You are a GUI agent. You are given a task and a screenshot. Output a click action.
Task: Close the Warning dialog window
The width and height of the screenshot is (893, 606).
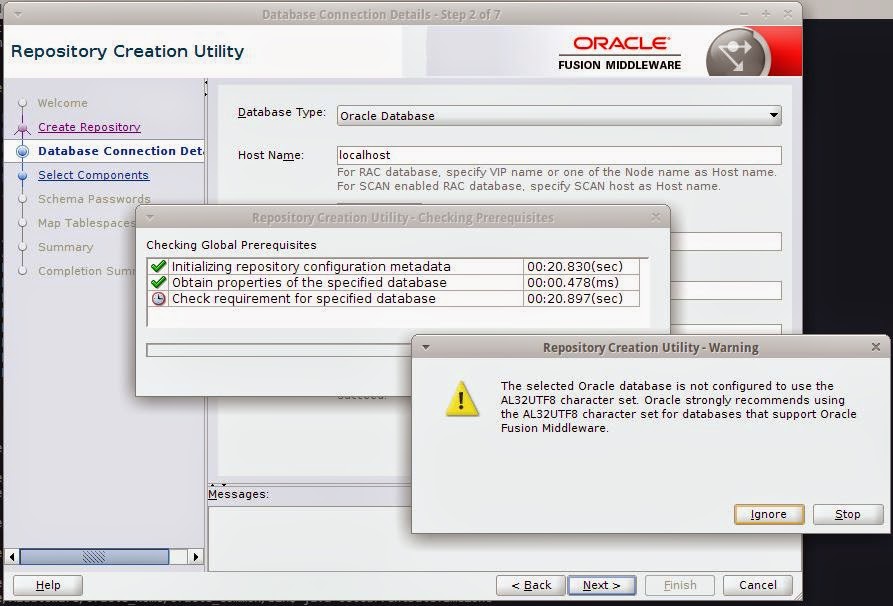(876, 347)
